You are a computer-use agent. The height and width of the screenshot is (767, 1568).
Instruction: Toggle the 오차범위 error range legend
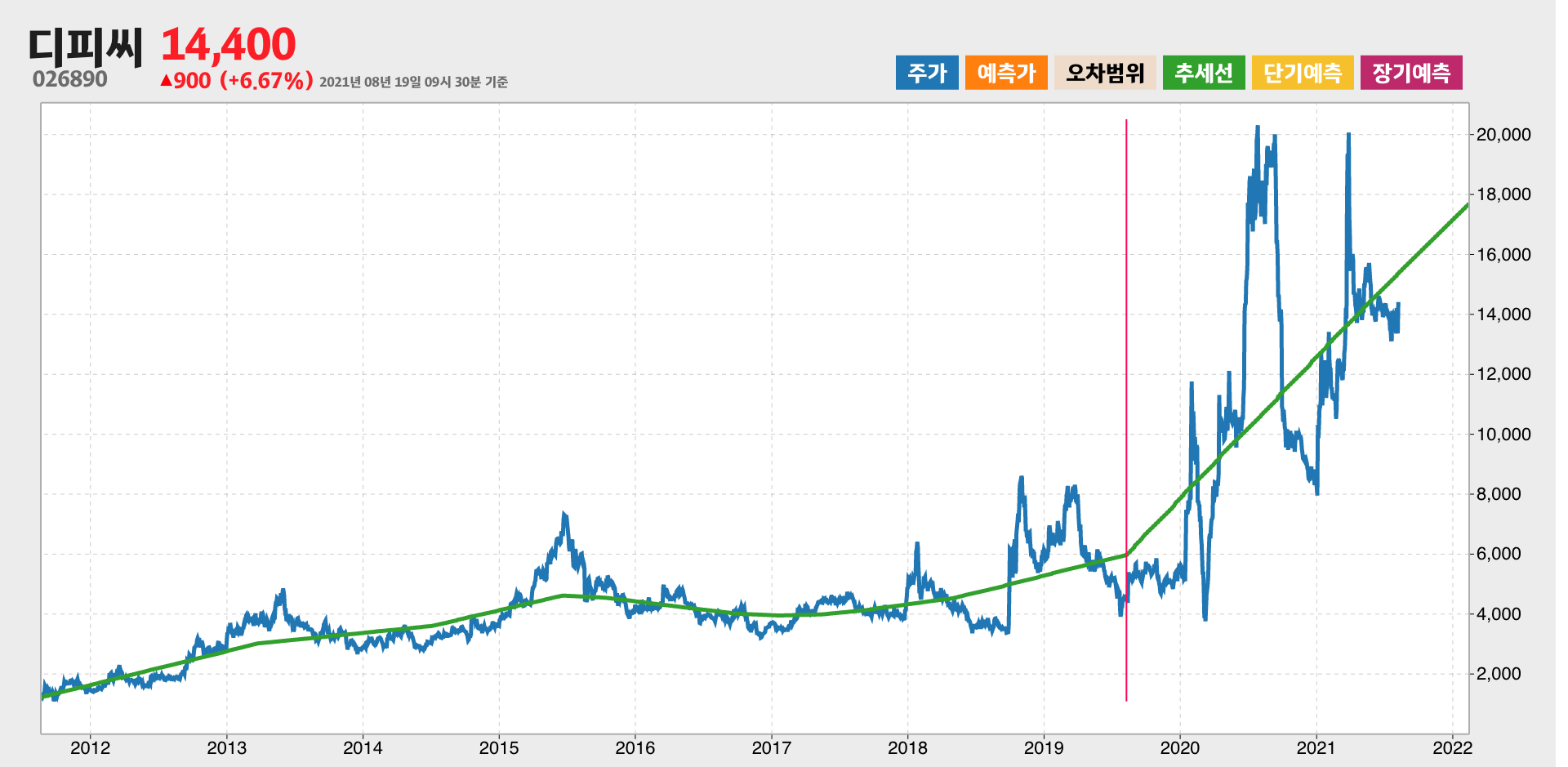1105,73
